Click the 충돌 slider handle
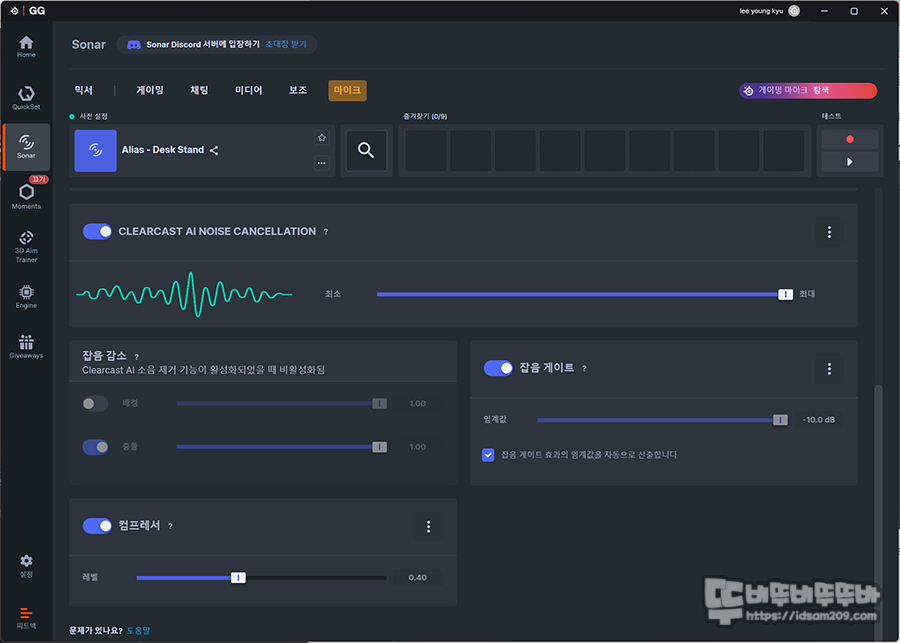 [379, 447]
